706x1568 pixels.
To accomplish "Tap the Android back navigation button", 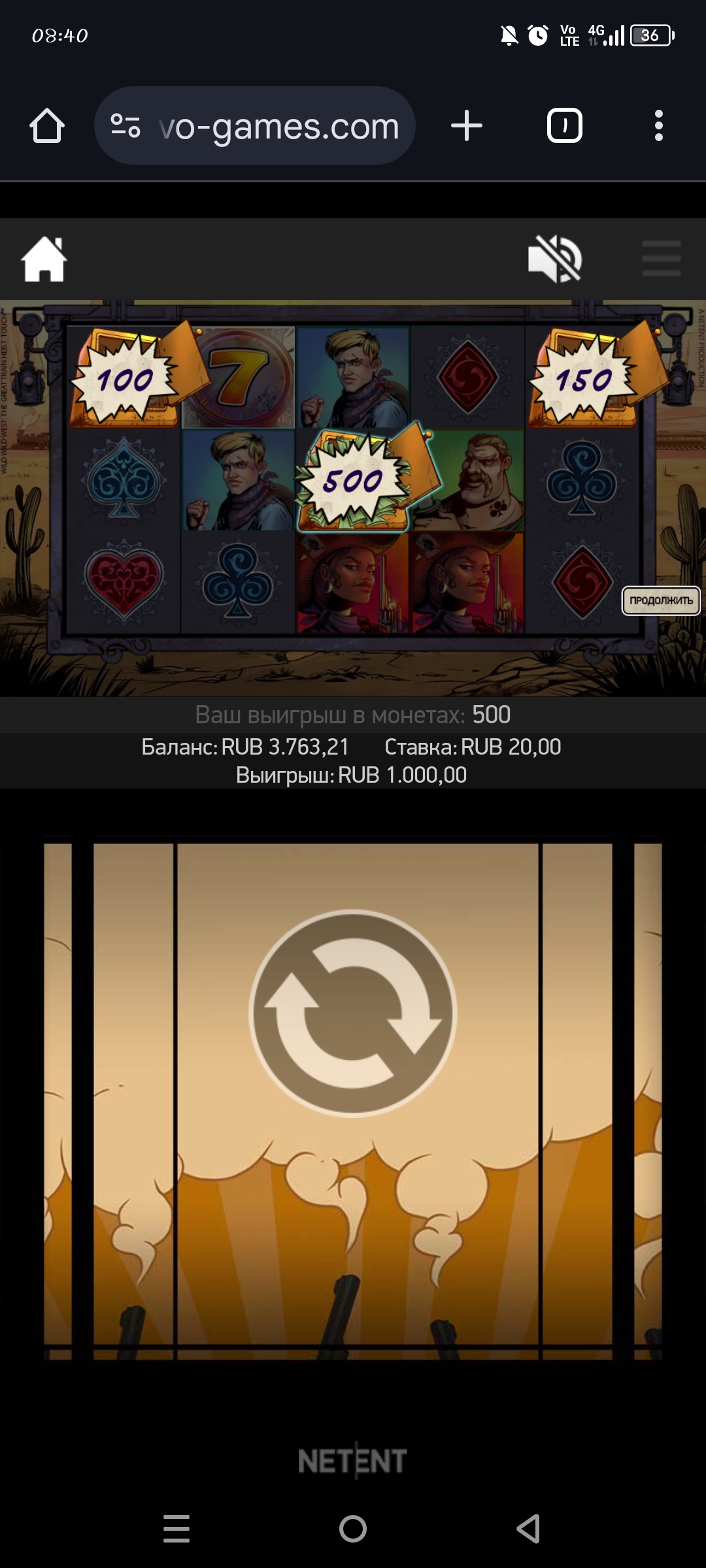I will click(529, 1529).
